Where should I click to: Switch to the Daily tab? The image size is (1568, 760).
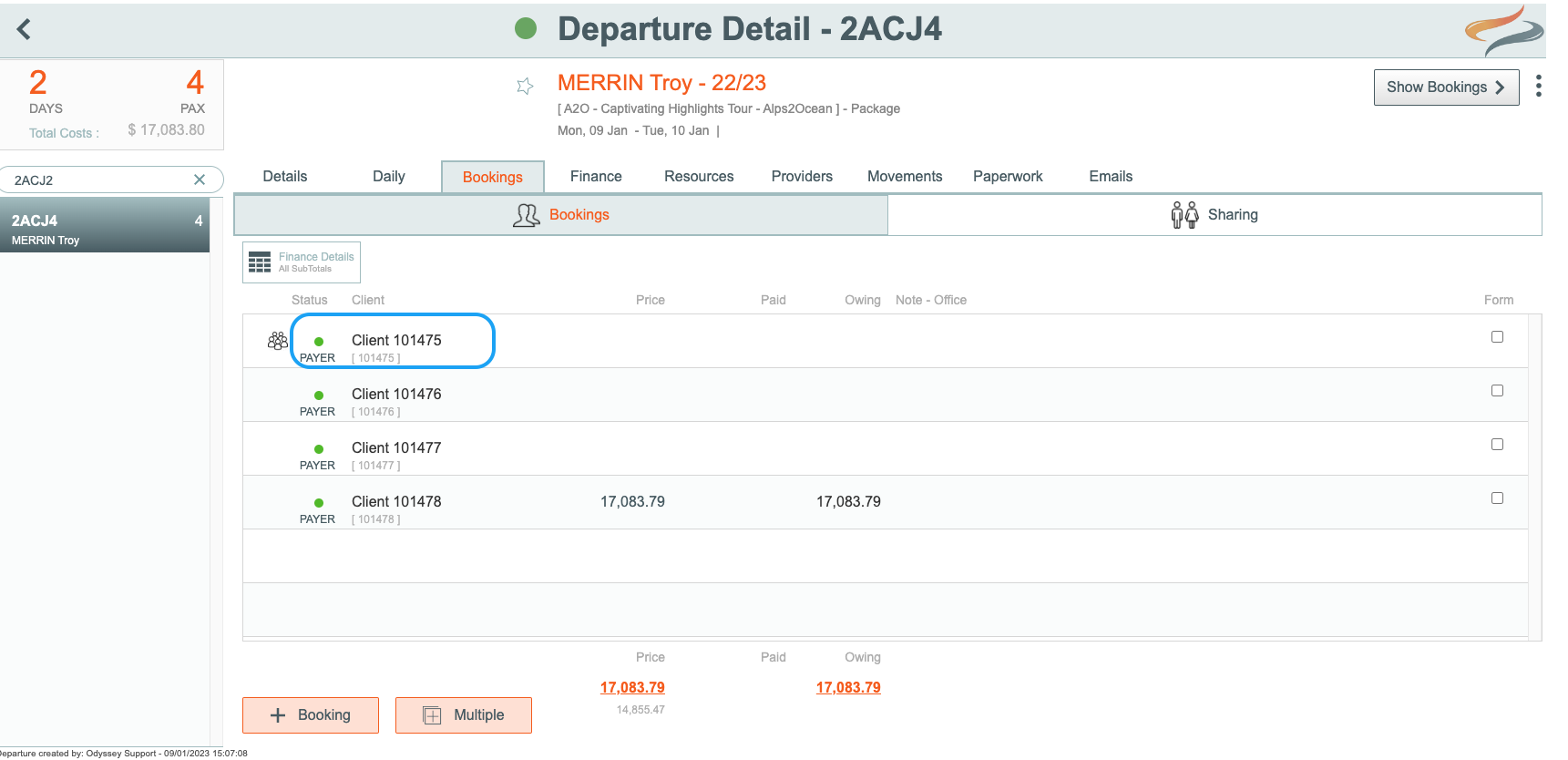389,177
